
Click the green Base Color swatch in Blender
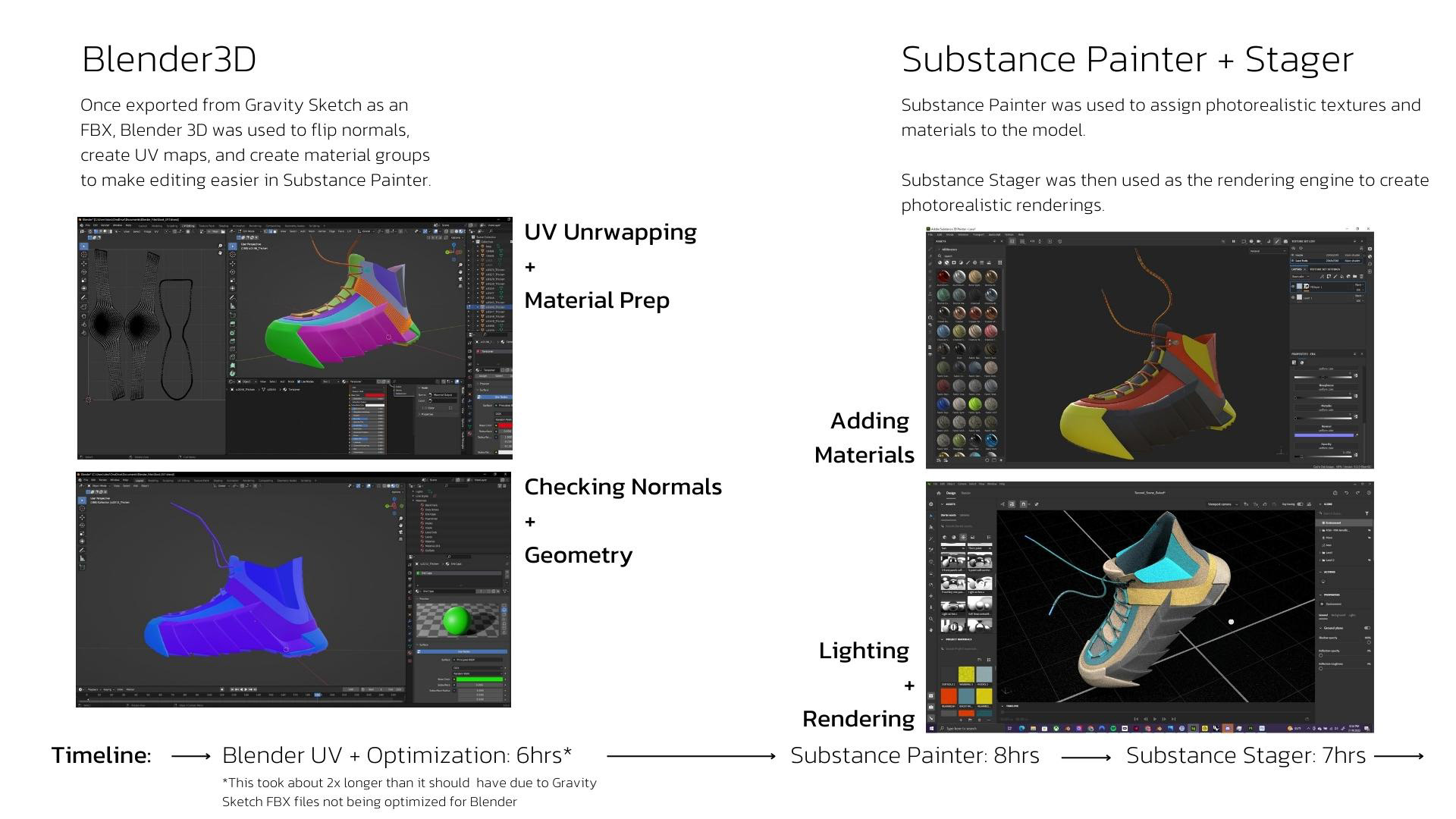click(x=479, y=679)
